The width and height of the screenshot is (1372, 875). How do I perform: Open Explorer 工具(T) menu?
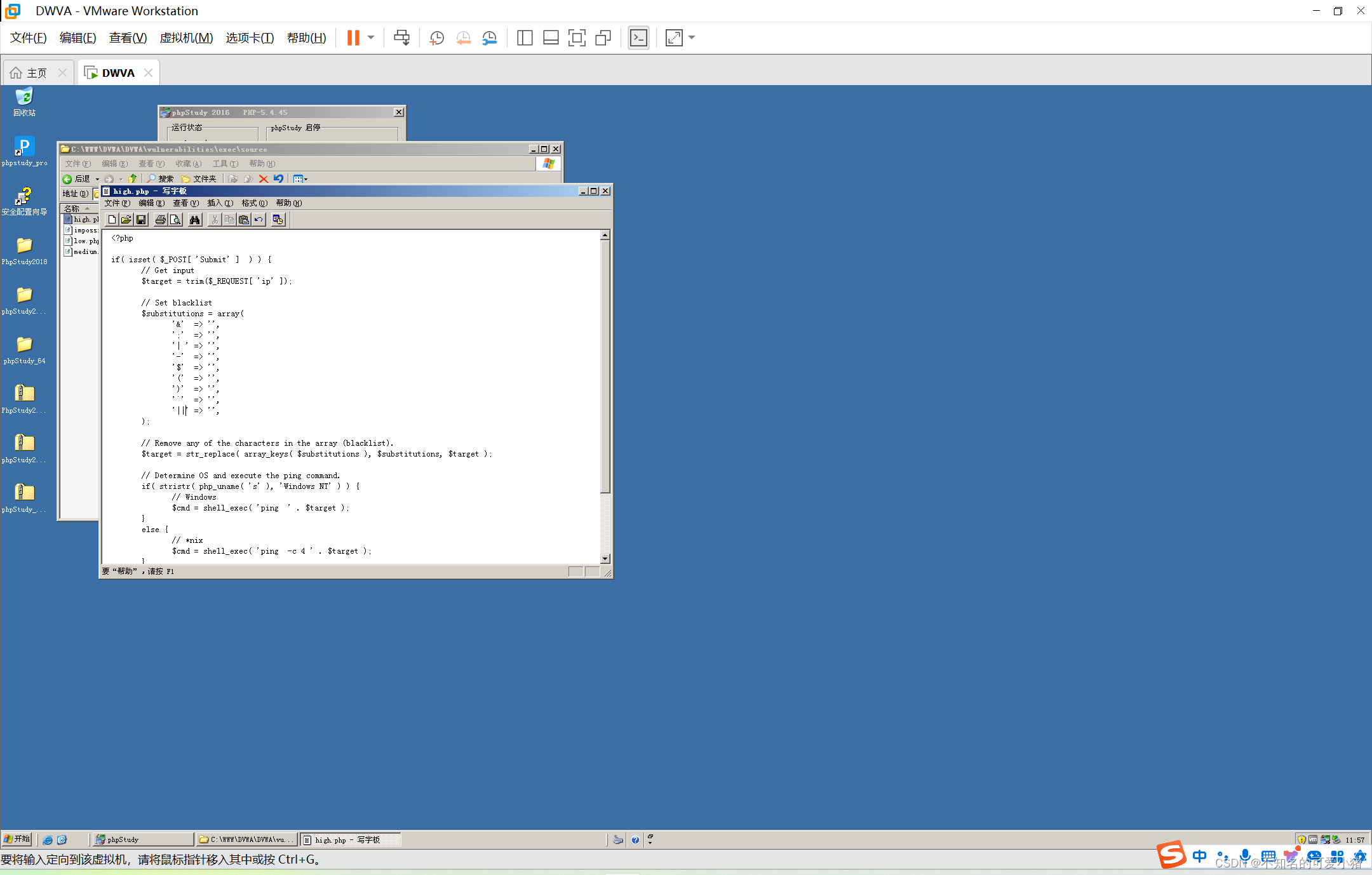click(x=225, y=164)
